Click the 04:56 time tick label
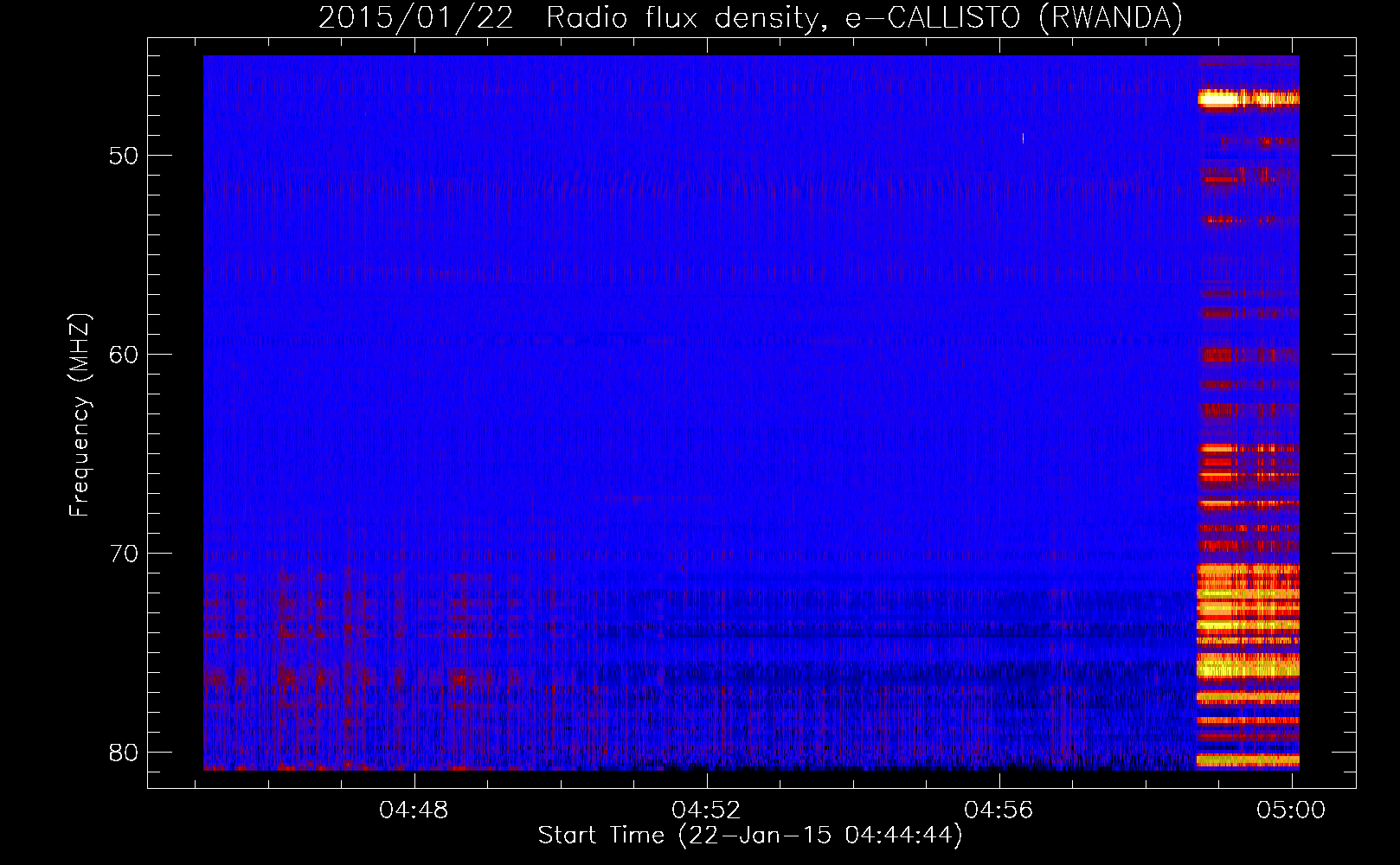The width and height of the screenshot is (1400, 865). pyautogui.click(x=999, y=811)
